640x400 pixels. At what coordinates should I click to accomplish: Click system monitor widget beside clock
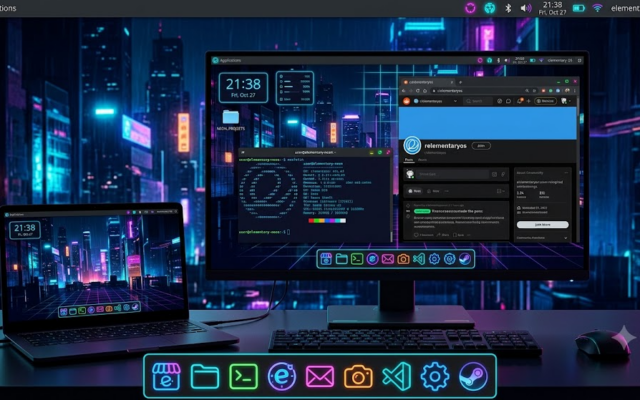(295, 88)
